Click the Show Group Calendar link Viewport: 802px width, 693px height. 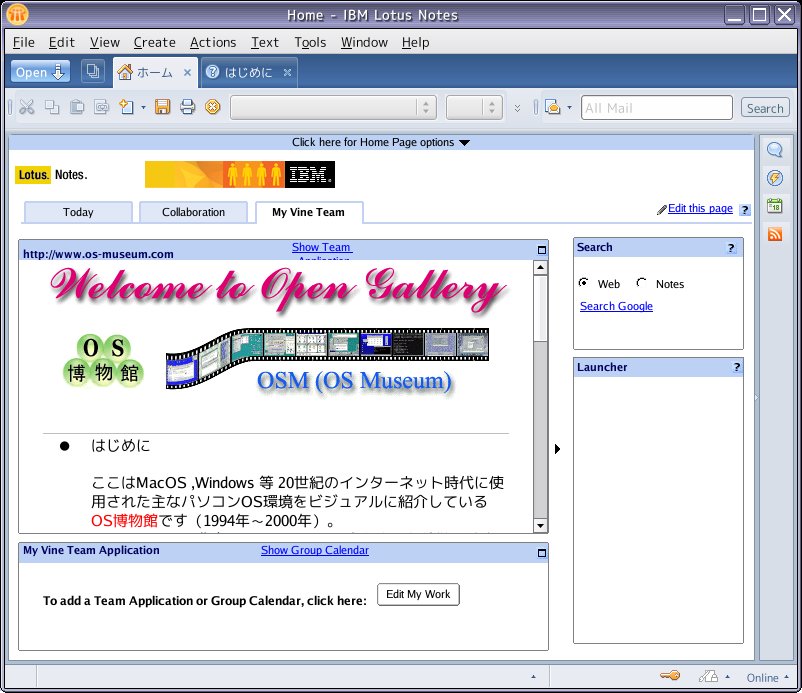(x=315, y=550)
